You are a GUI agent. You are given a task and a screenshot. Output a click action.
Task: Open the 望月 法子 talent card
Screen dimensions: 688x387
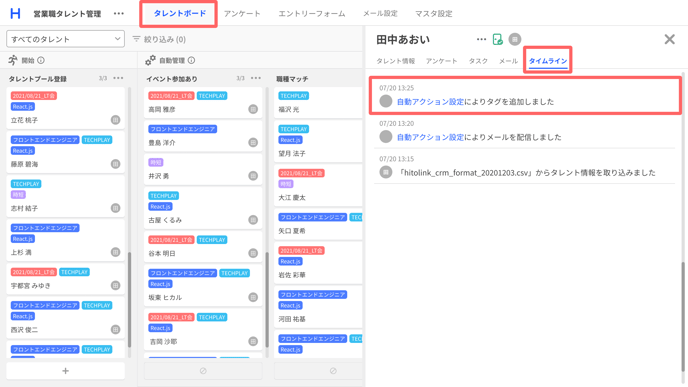click(x=319, y=141)
